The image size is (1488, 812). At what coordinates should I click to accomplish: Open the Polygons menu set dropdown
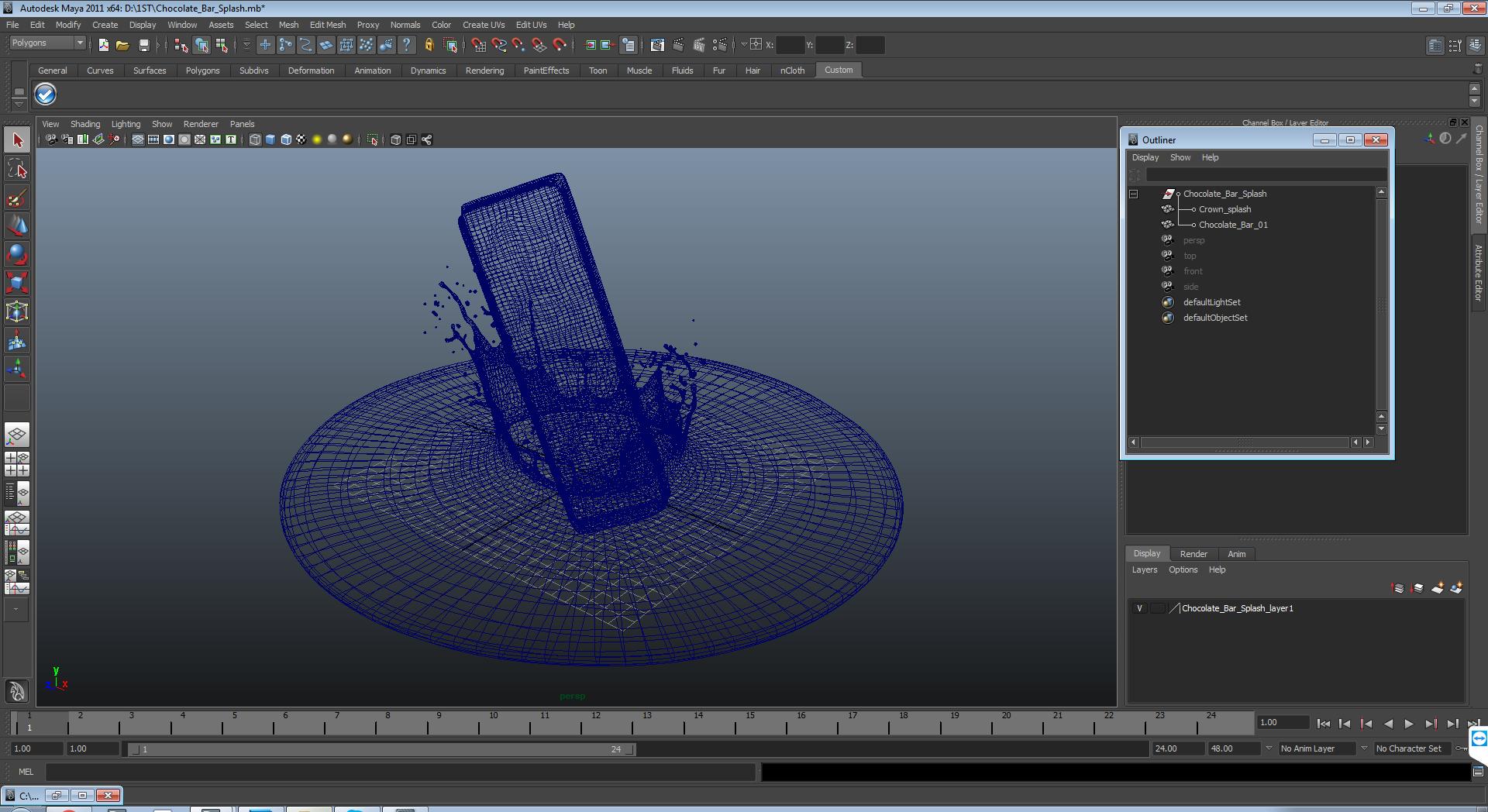(x=80, y=43)
